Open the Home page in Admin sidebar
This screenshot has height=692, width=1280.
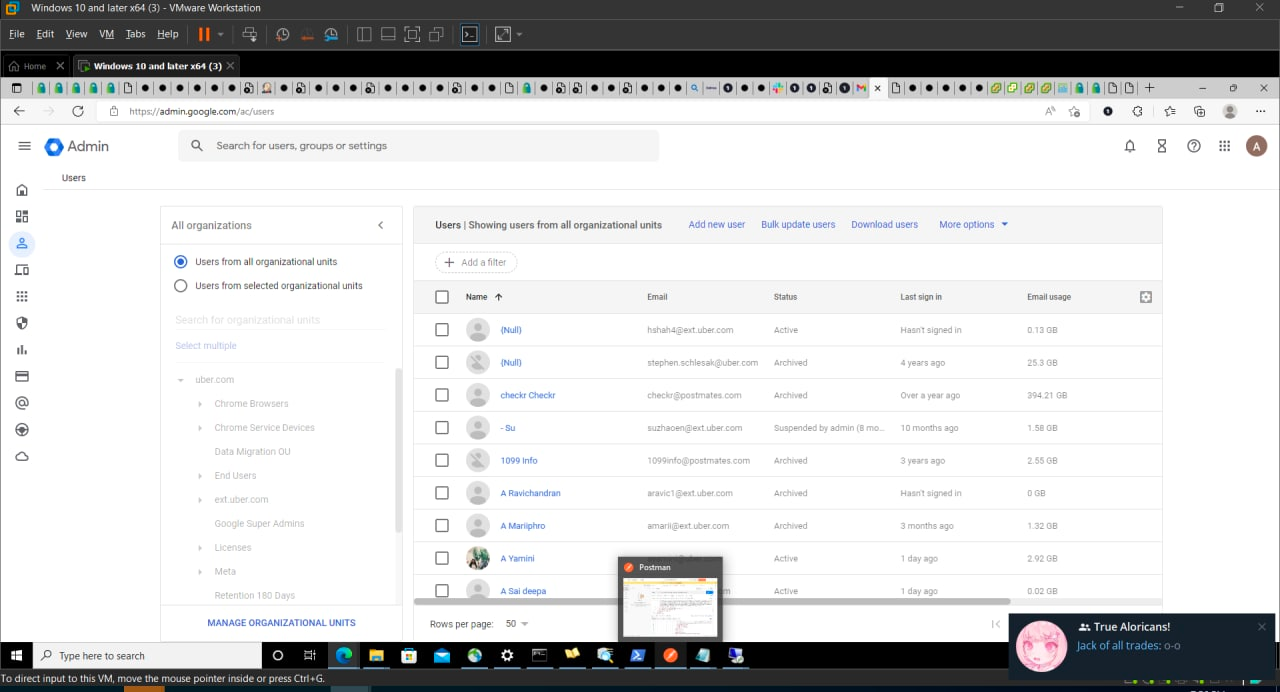pyautogui.click(x=22, y=189)
